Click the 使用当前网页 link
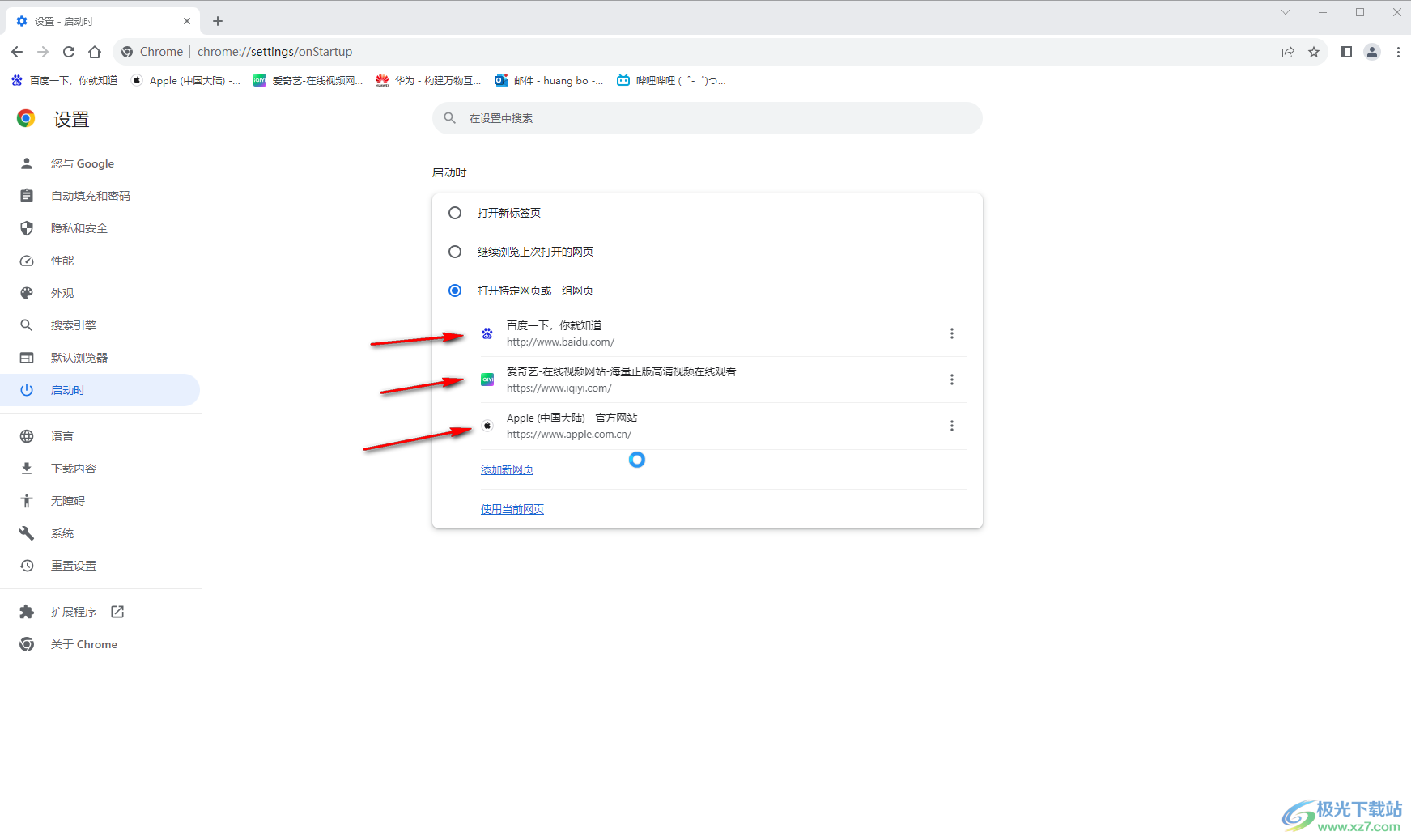 (512, 509)
